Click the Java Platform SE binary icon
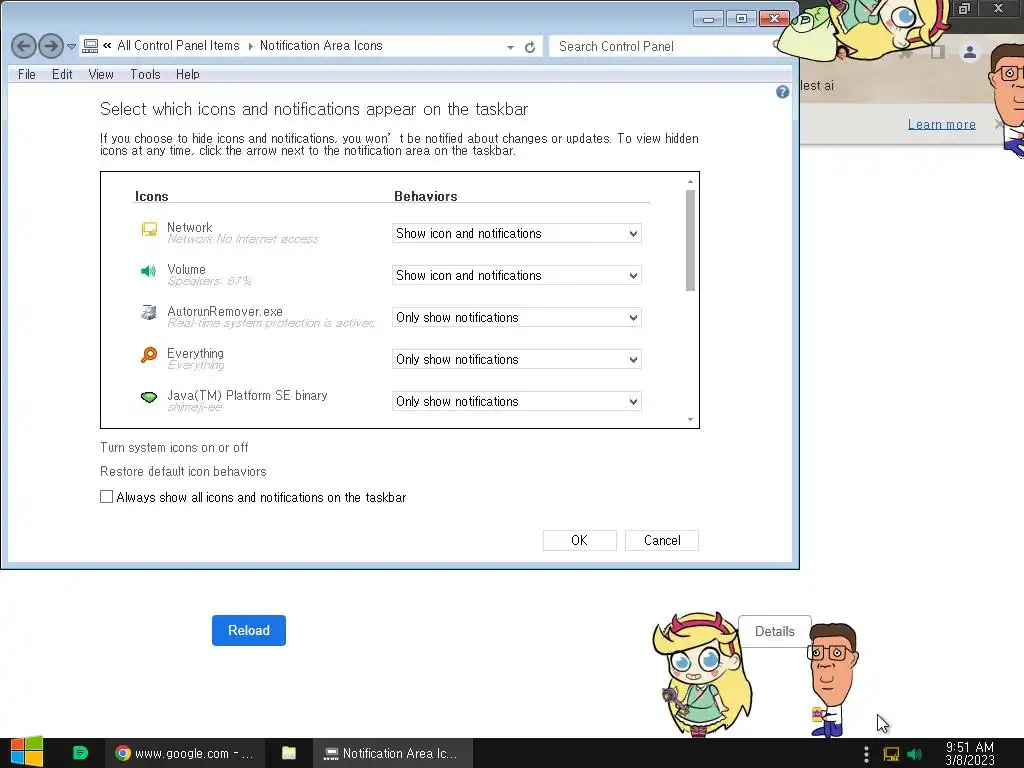This screenshot has width=1024, height=768. coord(149,397)
